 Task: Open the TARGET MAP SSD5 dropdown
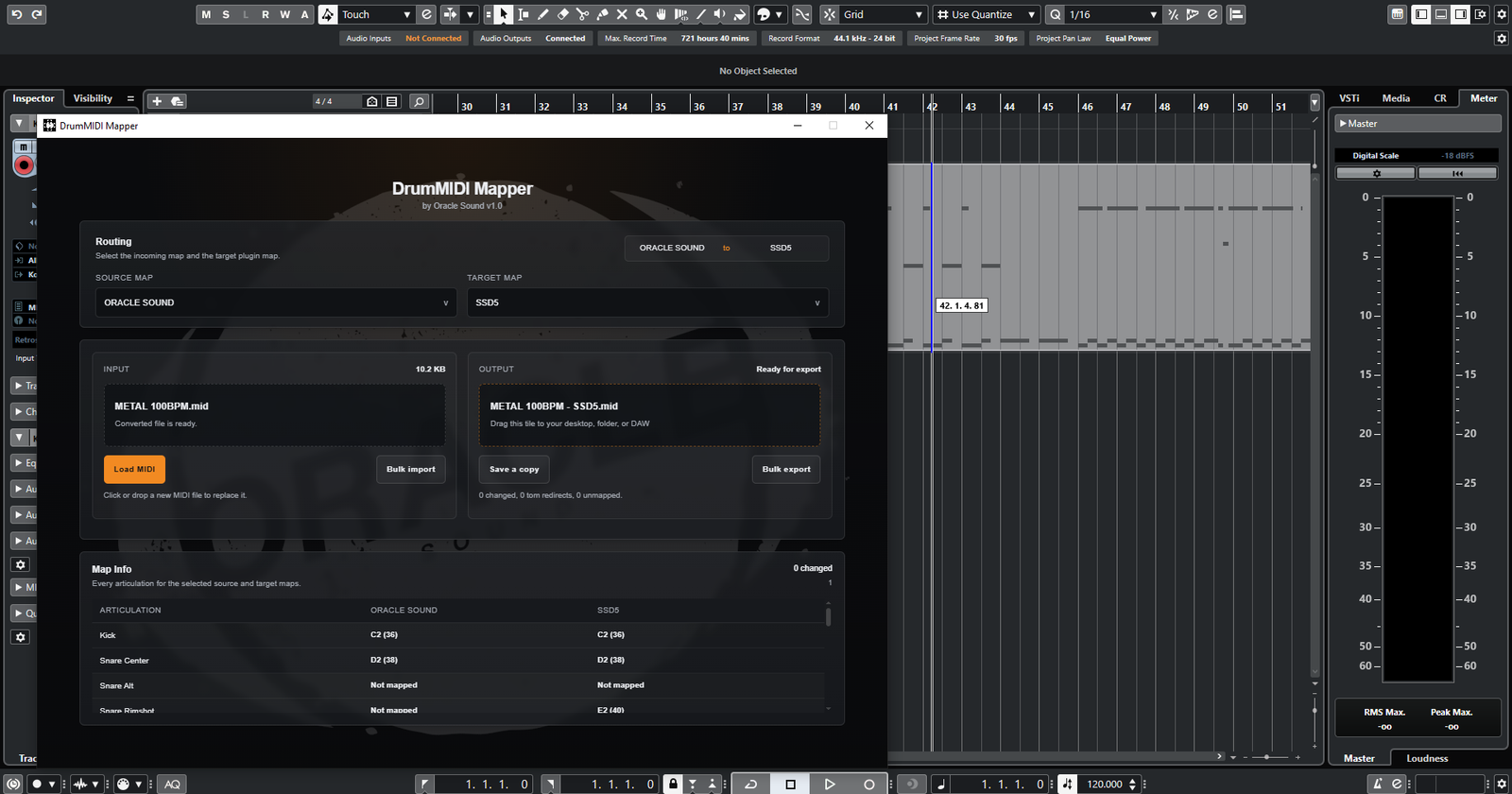[x=647, y=302]
